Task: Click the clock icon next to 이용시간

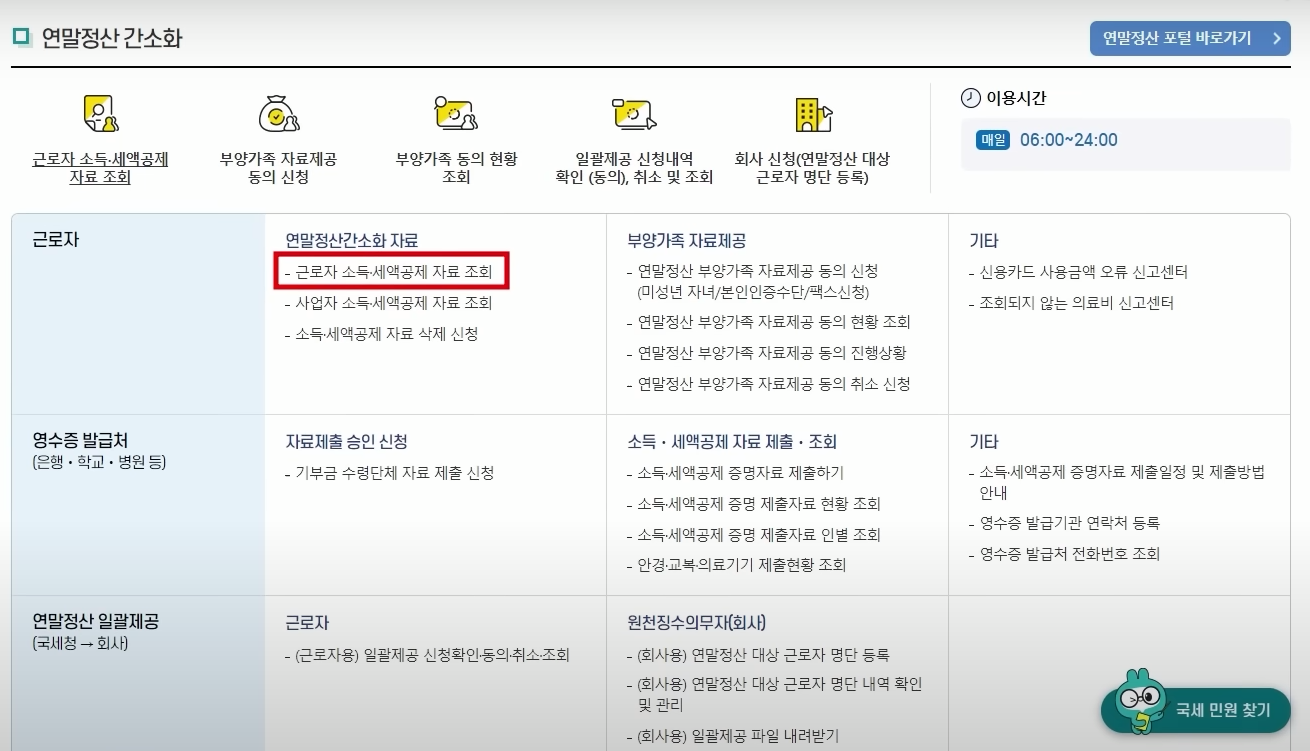Action: [971, 98]
